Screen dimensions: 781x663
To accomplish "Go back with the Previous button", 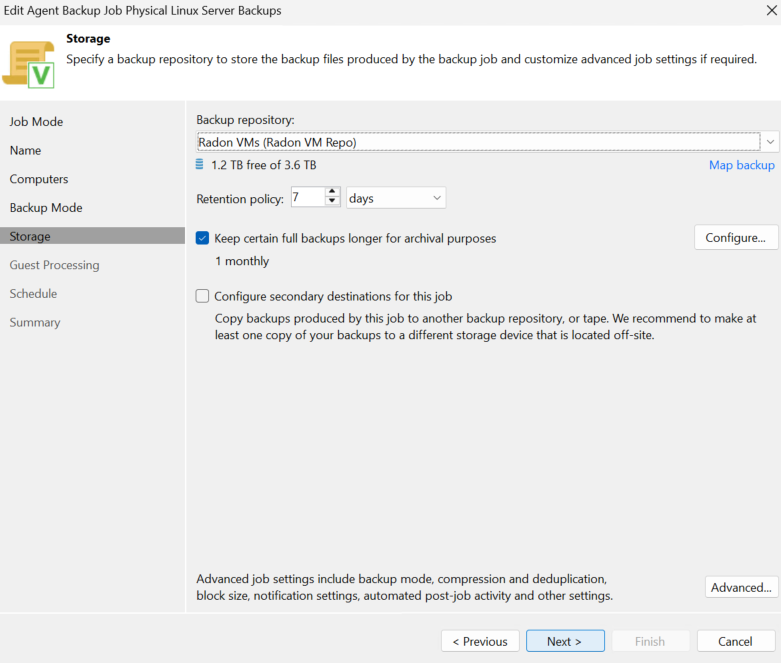I will click(x=480, y=641).
